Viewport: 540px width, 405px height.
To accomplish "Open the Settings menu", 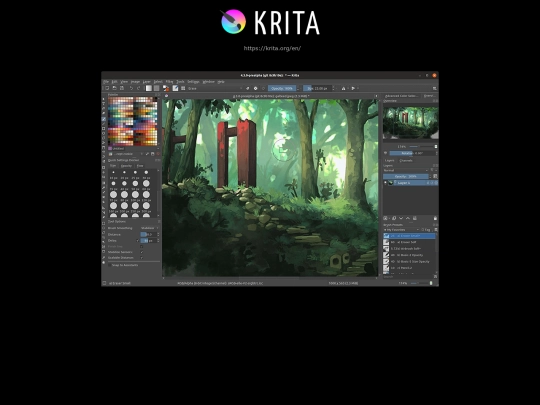I will click(x=193, y=82).
